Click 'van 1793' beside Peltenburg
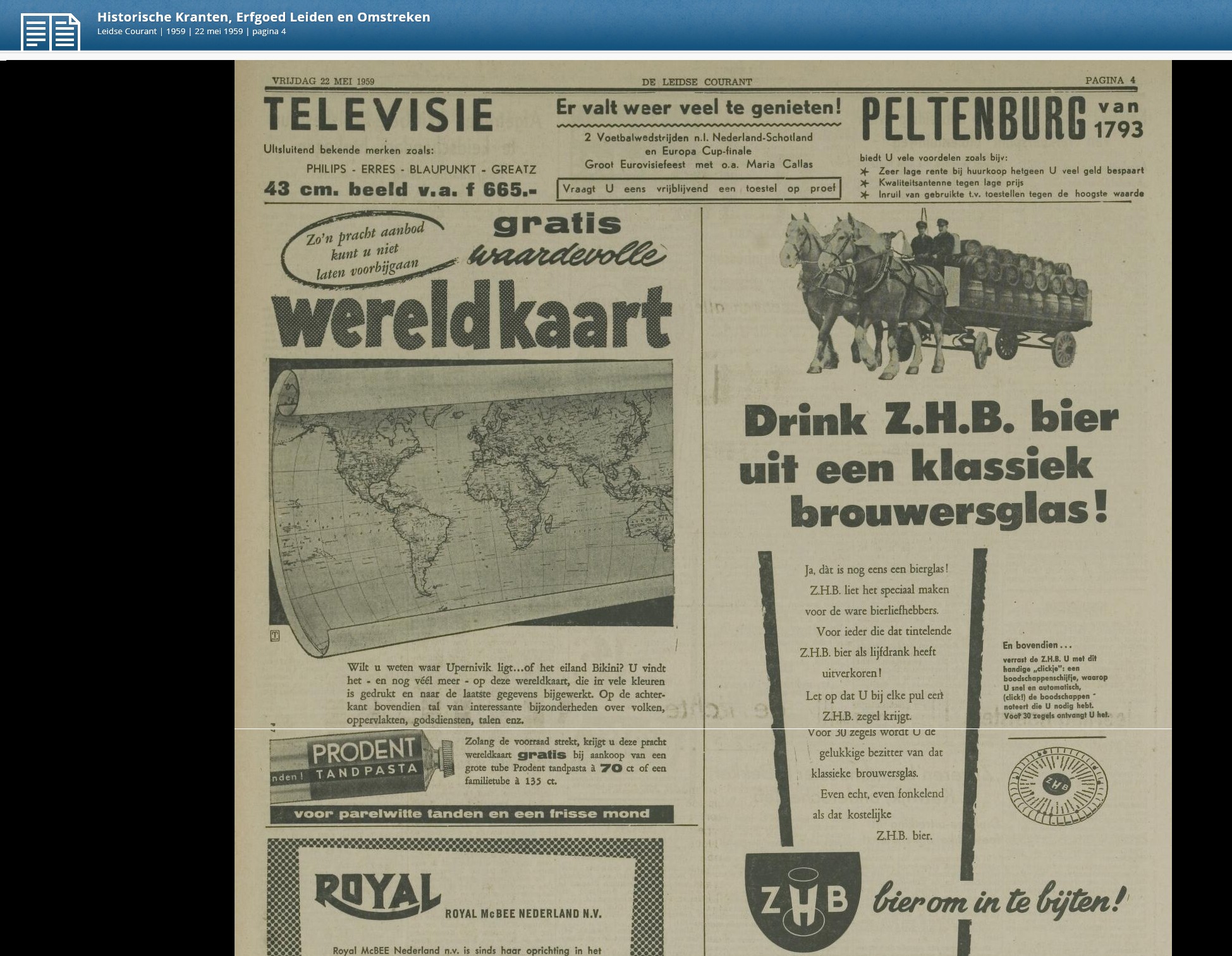The image size is (1232, 956). click(x=1118, y=119)
